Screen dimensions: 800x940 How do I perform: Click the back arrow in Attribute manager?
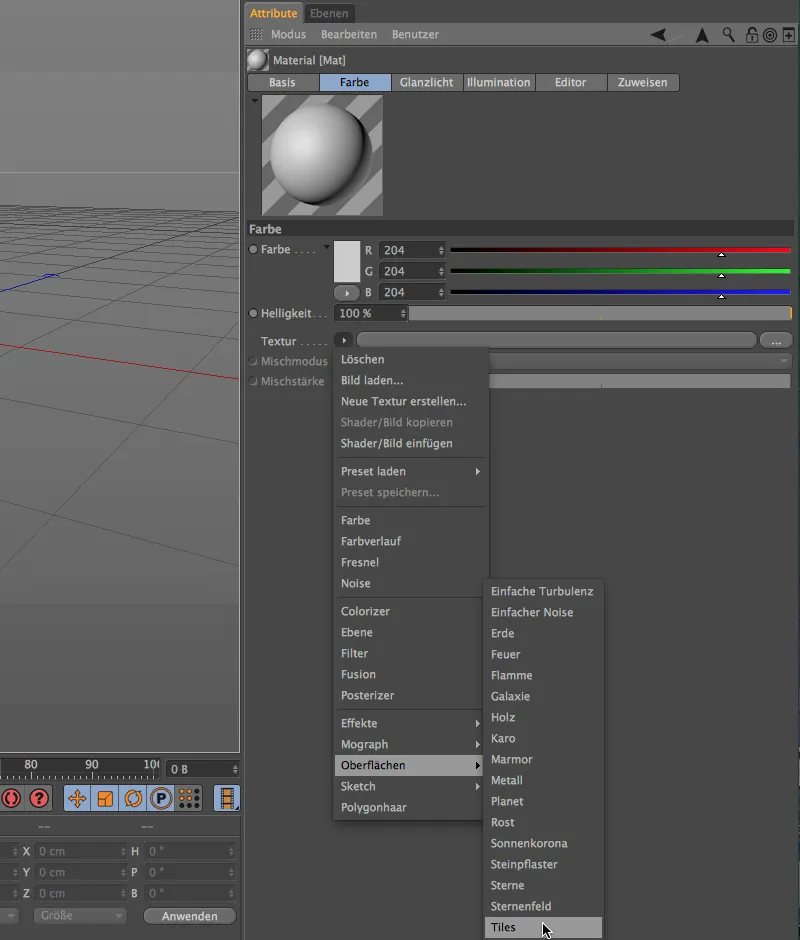pos(658,35)
